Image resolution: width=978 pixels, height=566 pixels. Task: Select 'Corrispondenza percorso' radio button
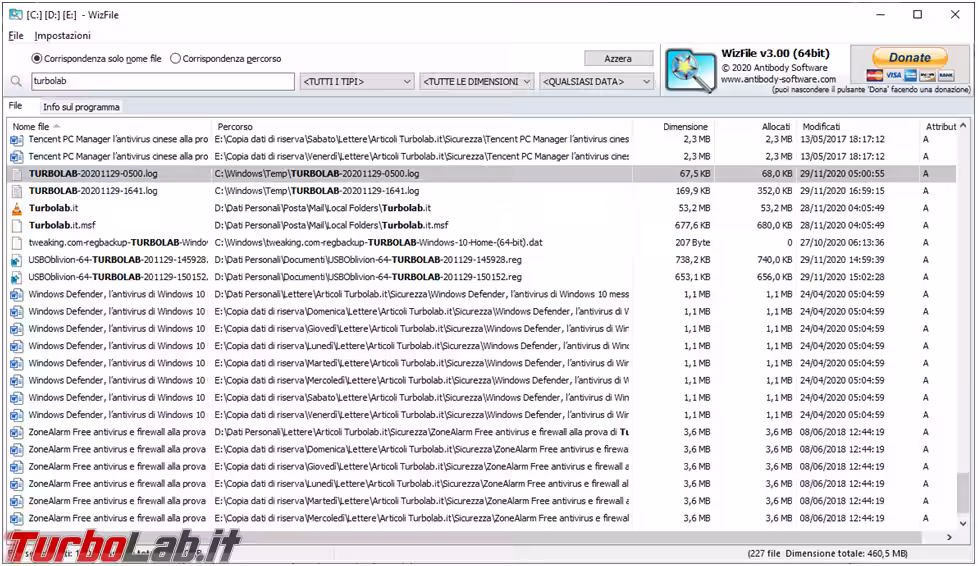point(176,59)
